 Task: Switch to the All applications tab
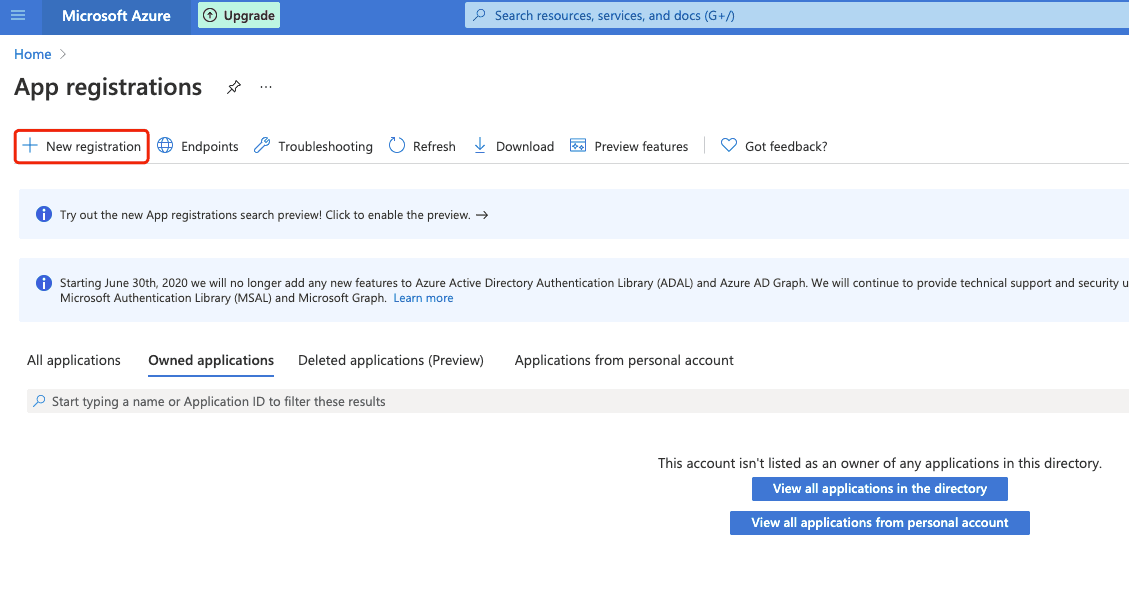click(x=73, y=361)
